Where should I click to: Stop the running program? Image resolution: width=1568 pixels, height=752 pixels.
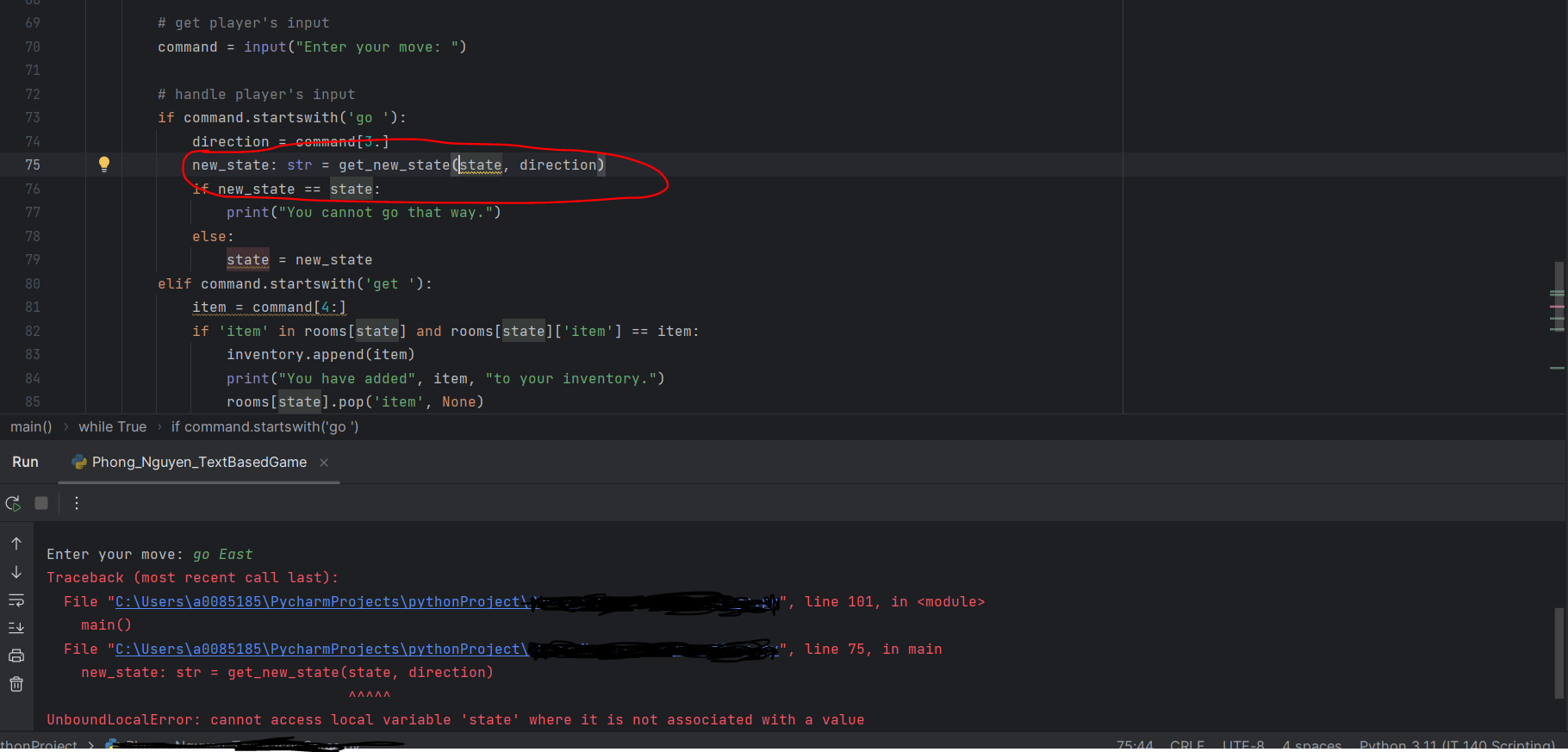[x=41, y=503]
